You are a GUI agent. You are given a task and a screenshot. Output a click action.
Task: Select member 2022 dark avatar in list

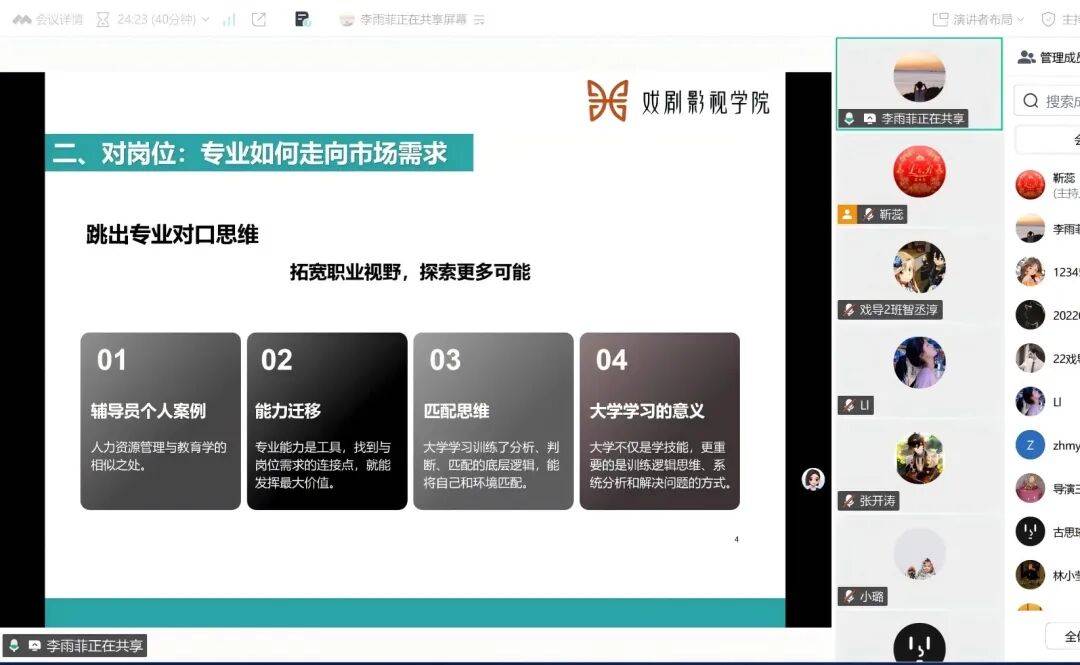tap(1030, 315)
